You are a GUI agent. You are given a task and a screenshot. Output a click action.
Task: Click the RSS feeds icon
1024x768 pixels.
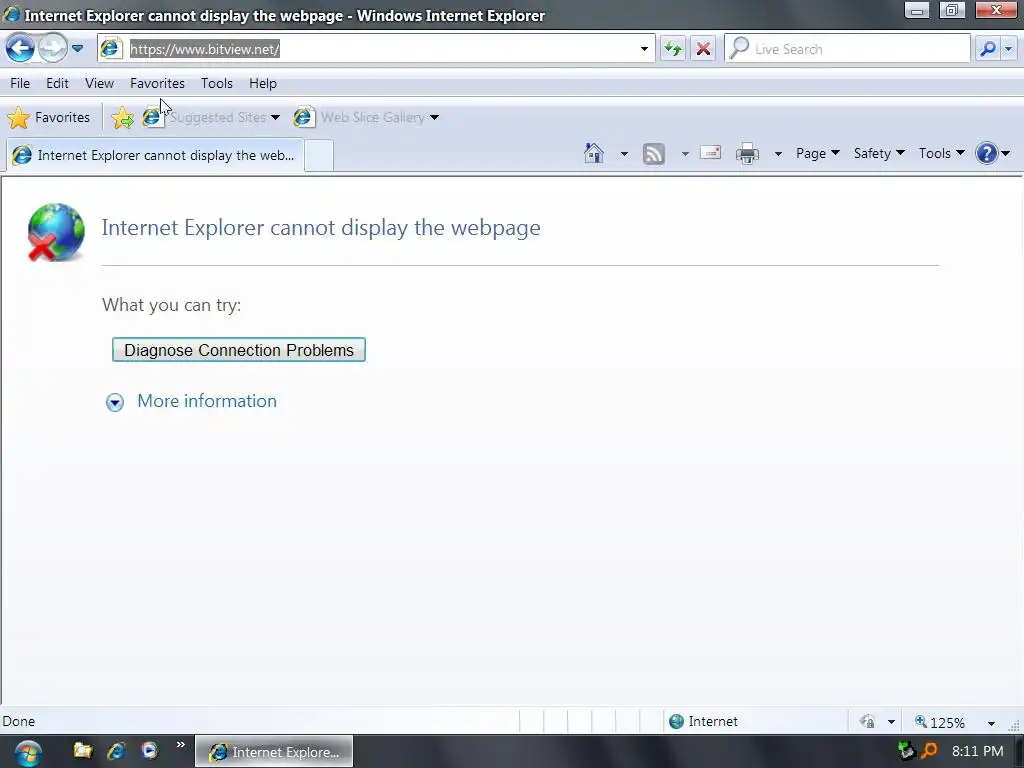tap(654, 153)
